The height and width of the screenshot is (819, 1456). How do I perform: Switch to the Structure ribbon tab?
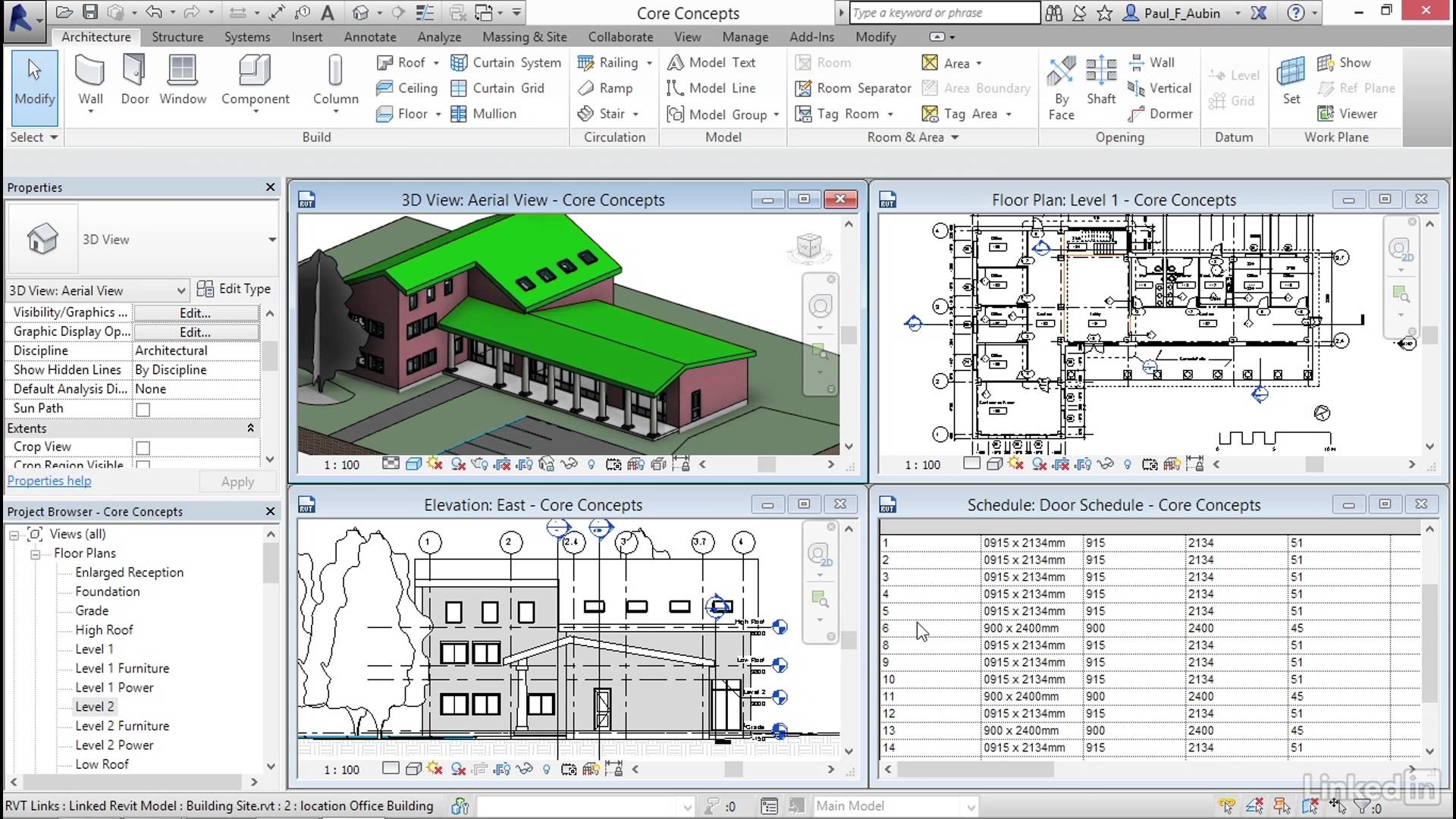pyautogui.click(x=177, y=36)
